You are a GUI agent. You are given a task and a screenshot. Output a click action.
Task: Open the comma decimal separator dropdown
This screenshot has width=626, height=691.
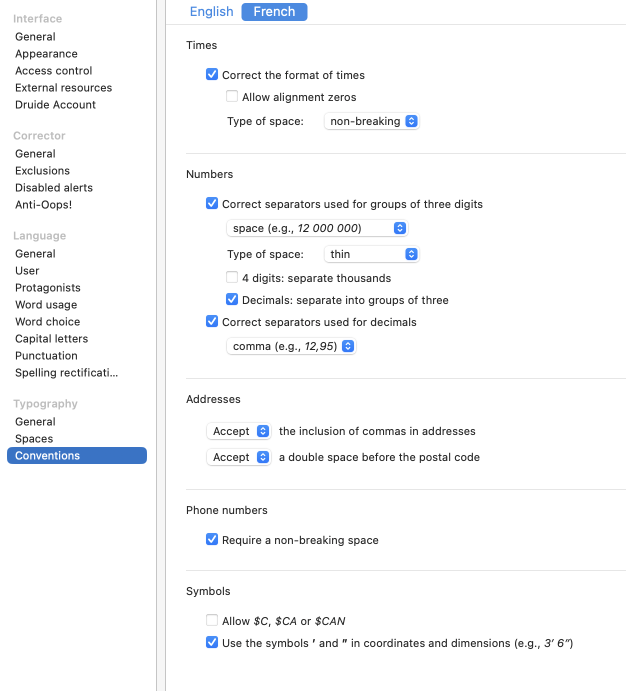[x=292, y=346]
